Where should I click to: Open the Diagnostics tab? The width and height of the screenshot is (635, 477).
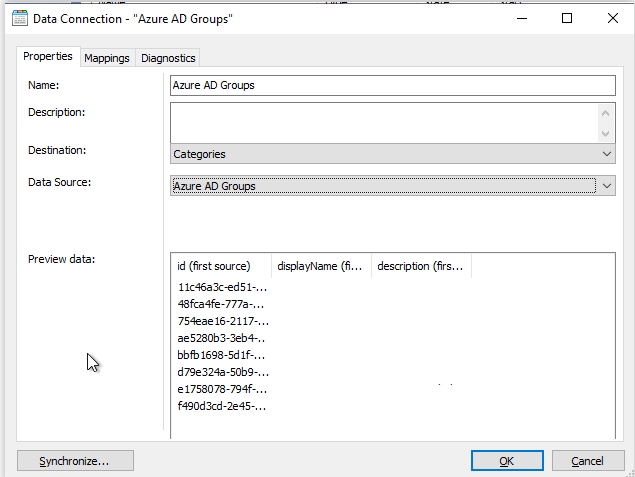pyautogui.click(x=168, y=58)
